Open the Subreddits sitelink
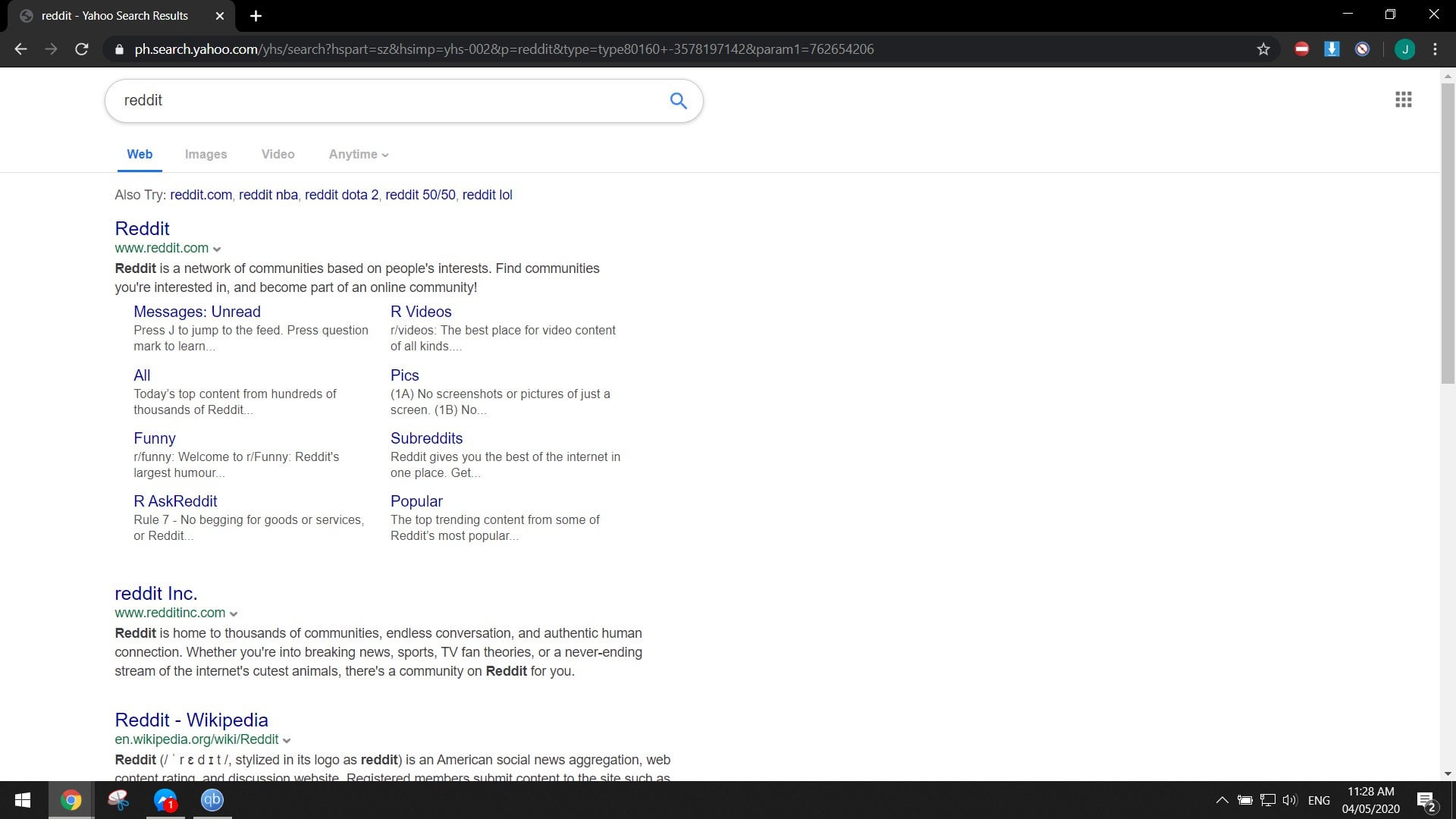The width and height of the screenshot is (1456, 819). [x=426, y=438]
